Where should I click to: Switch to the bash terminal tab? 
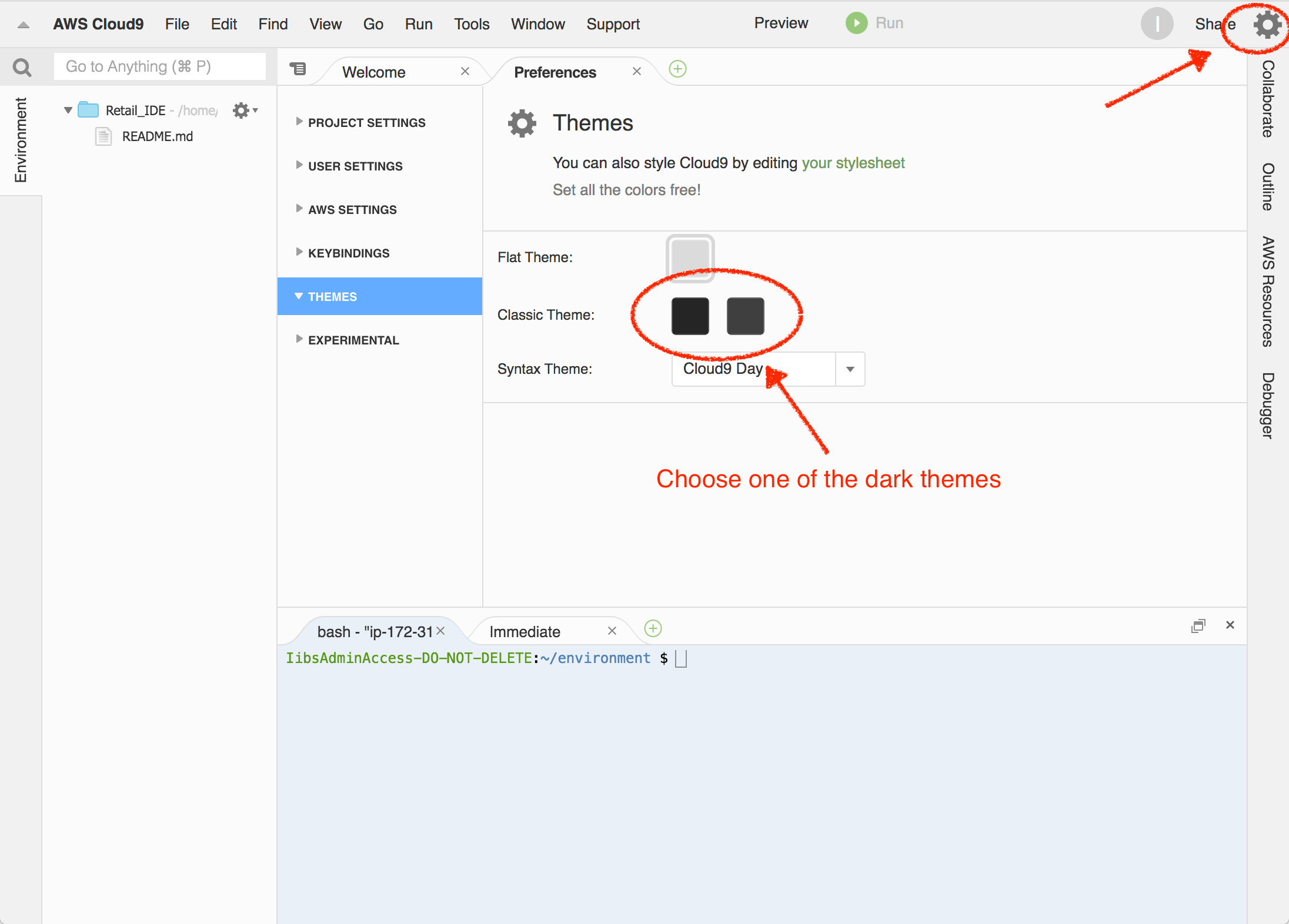coord(375,632)
